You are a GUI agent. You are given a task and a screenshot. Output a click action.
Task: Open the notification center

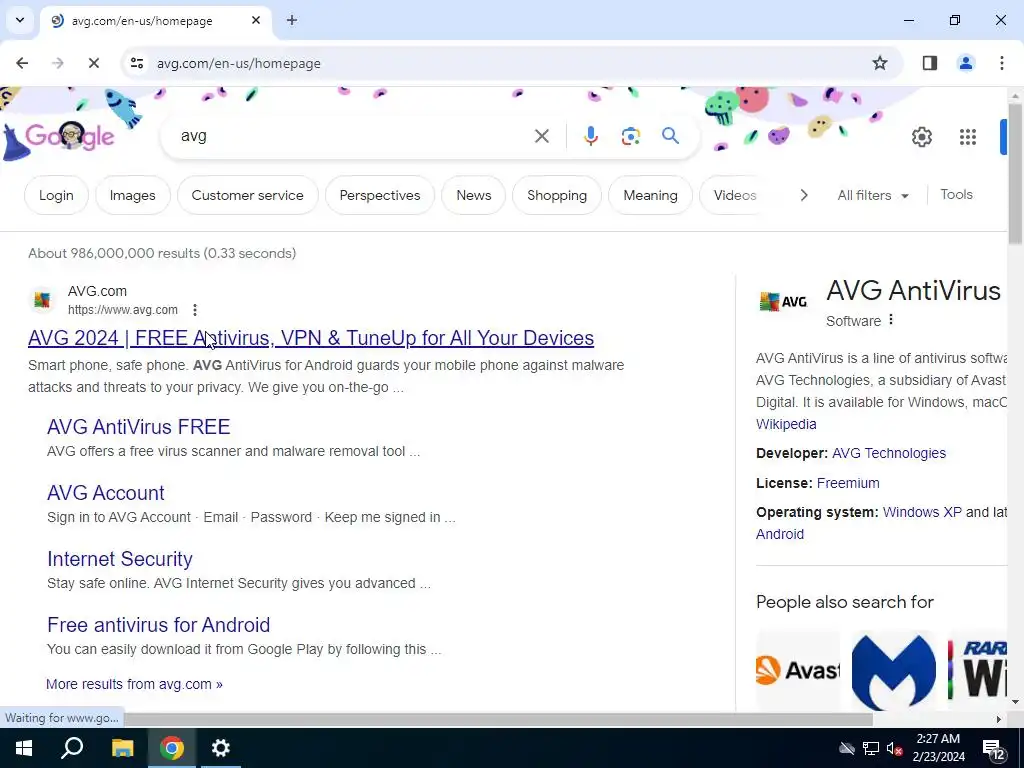993,750
